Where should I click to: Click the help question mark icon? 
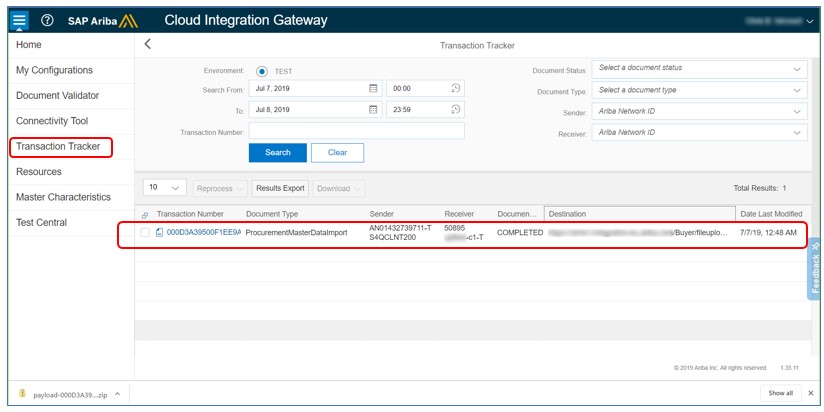47,20
